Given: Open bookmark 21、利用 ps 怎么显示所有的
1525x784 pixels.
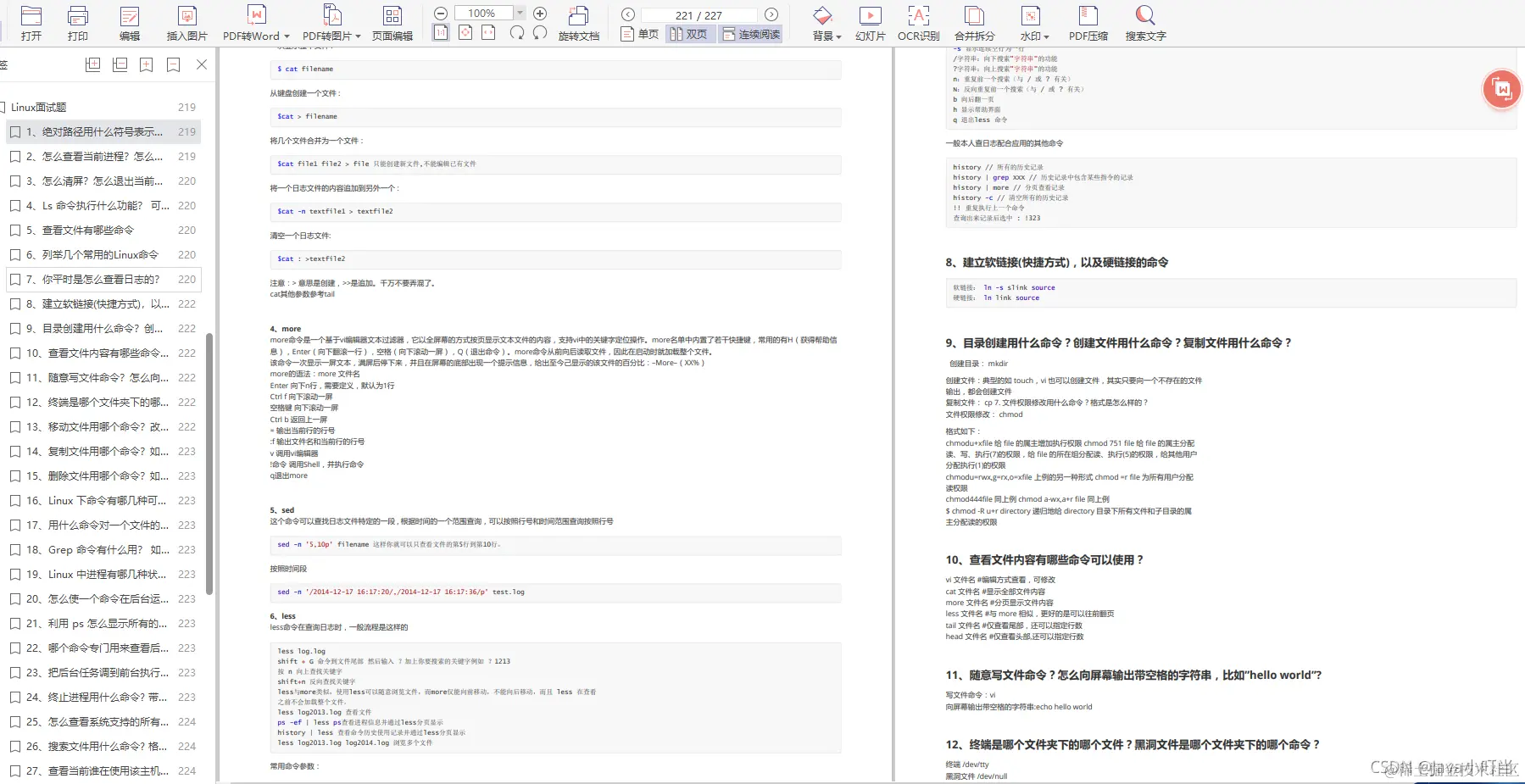Looking at the screenshot, I should (x=103, y=623).
